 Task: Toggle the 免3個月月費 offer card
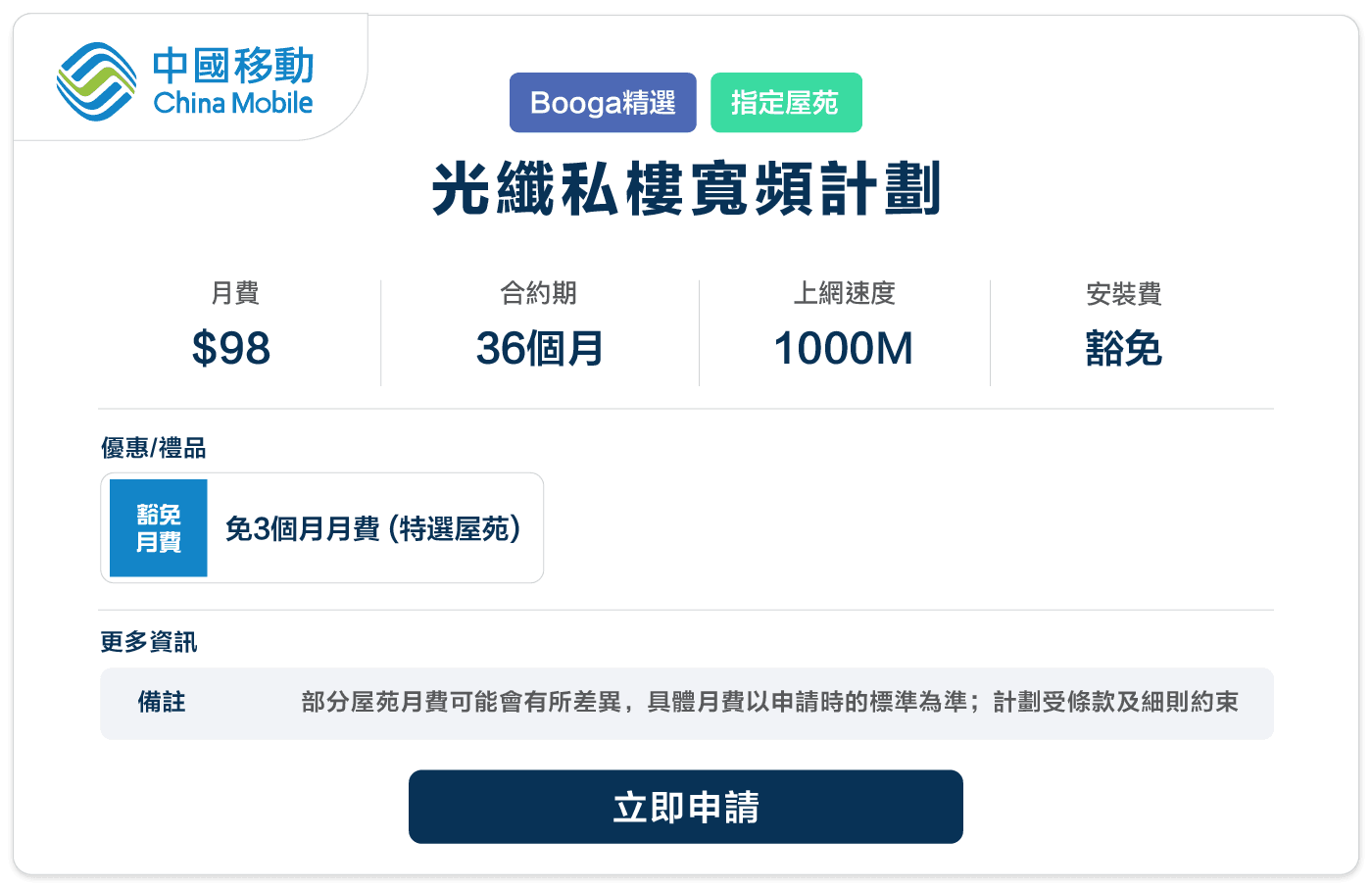click(x=321, y=527)
